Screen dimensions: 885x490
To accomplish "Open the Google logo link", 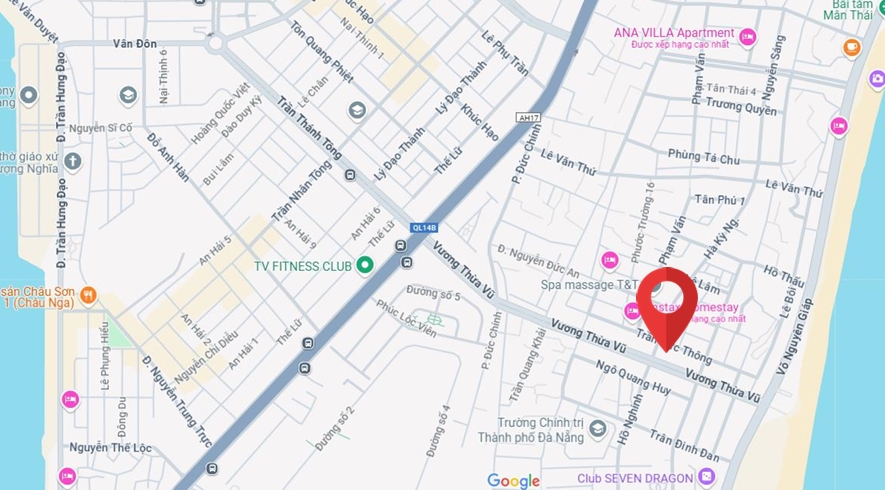I will [514, 480].
